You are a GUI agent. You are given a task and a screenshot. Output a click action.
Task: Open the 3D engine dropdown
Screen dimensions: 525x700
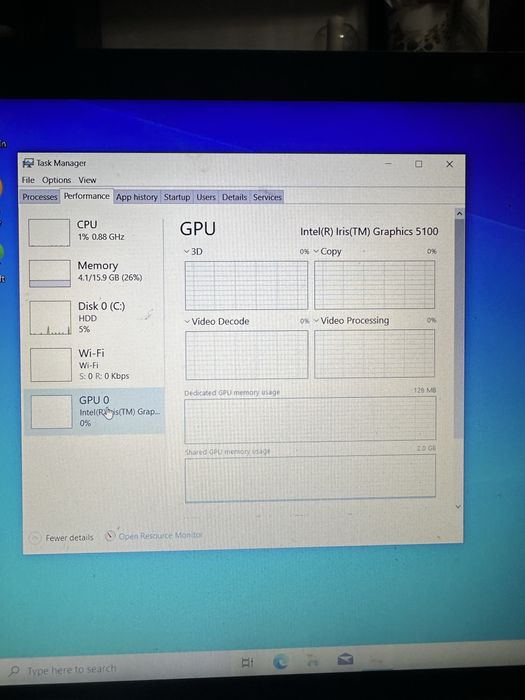click(193, 251)
